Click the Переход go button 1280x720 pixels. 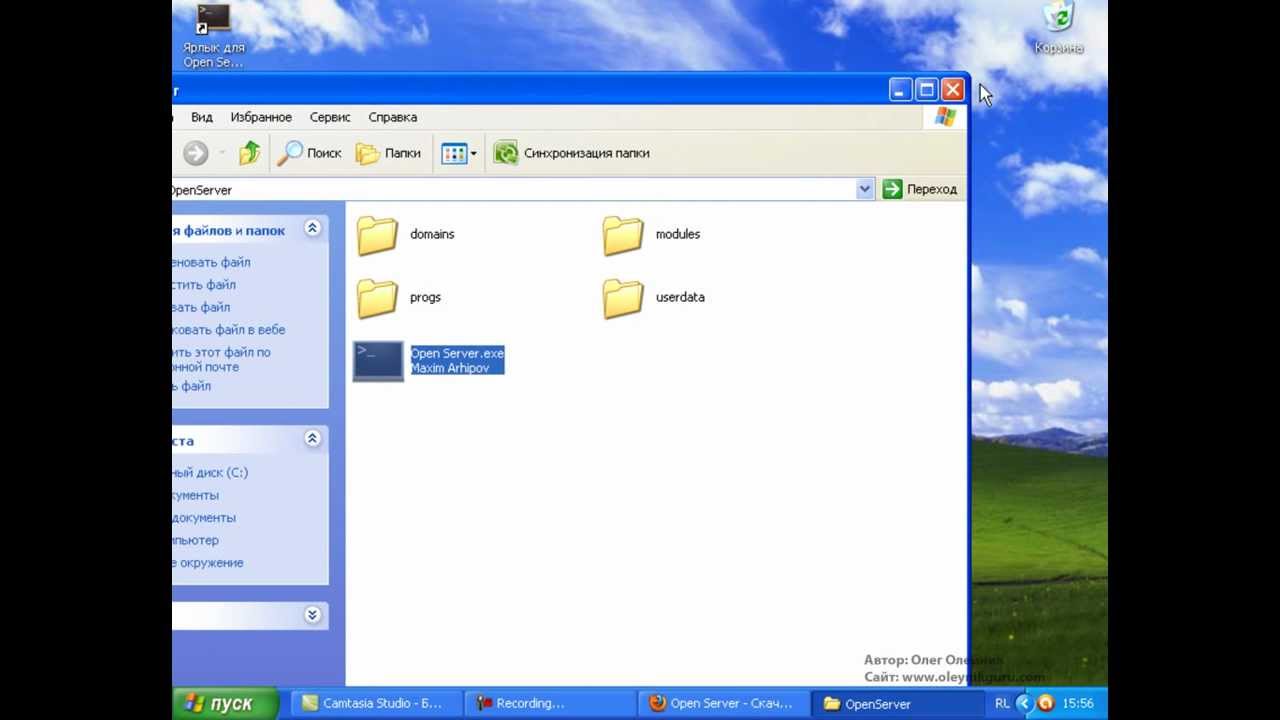(x=920, y=189)
